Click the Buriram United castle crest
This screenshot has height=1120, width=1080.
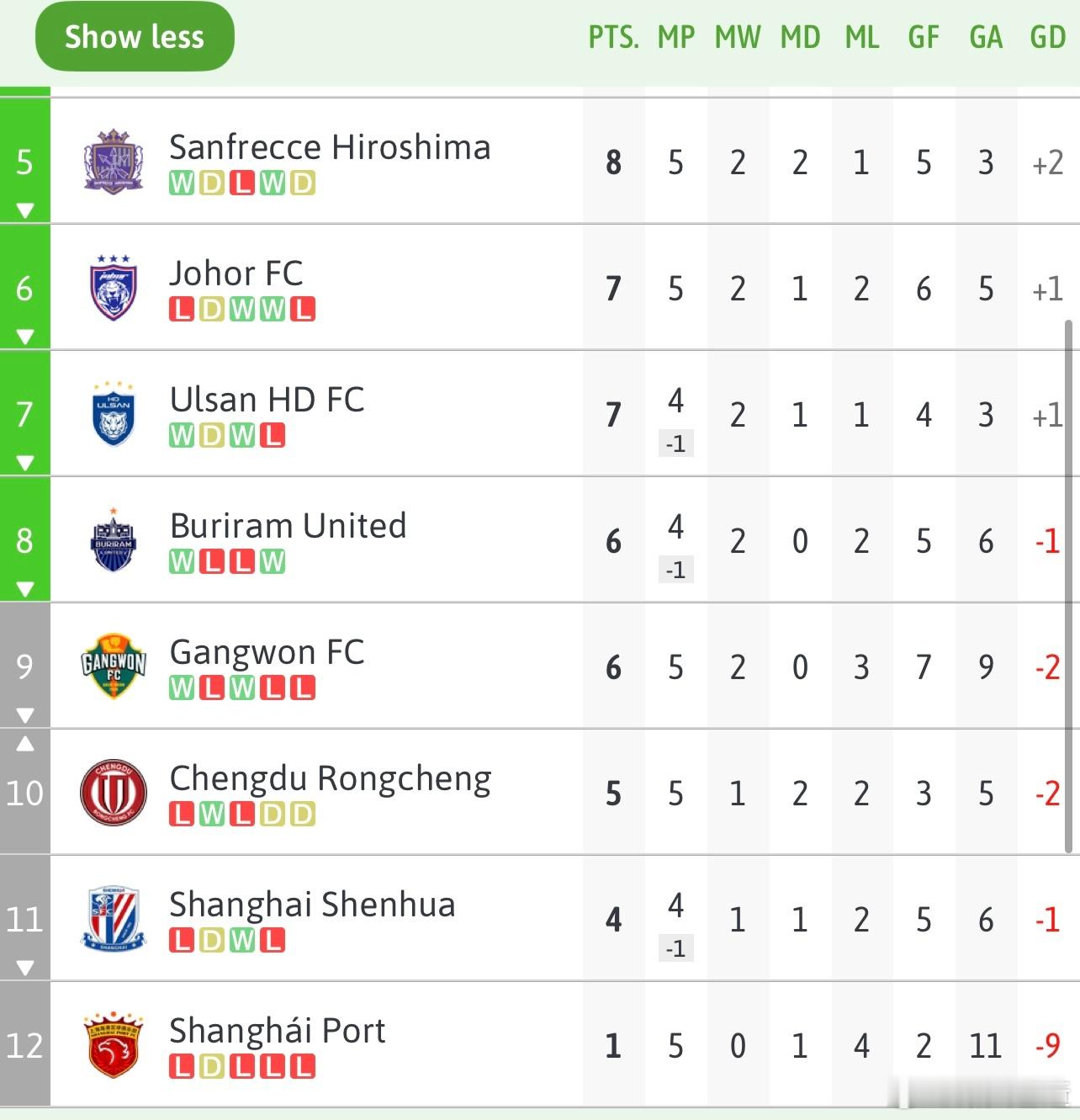pyautogui.click(x=114, y=540)
